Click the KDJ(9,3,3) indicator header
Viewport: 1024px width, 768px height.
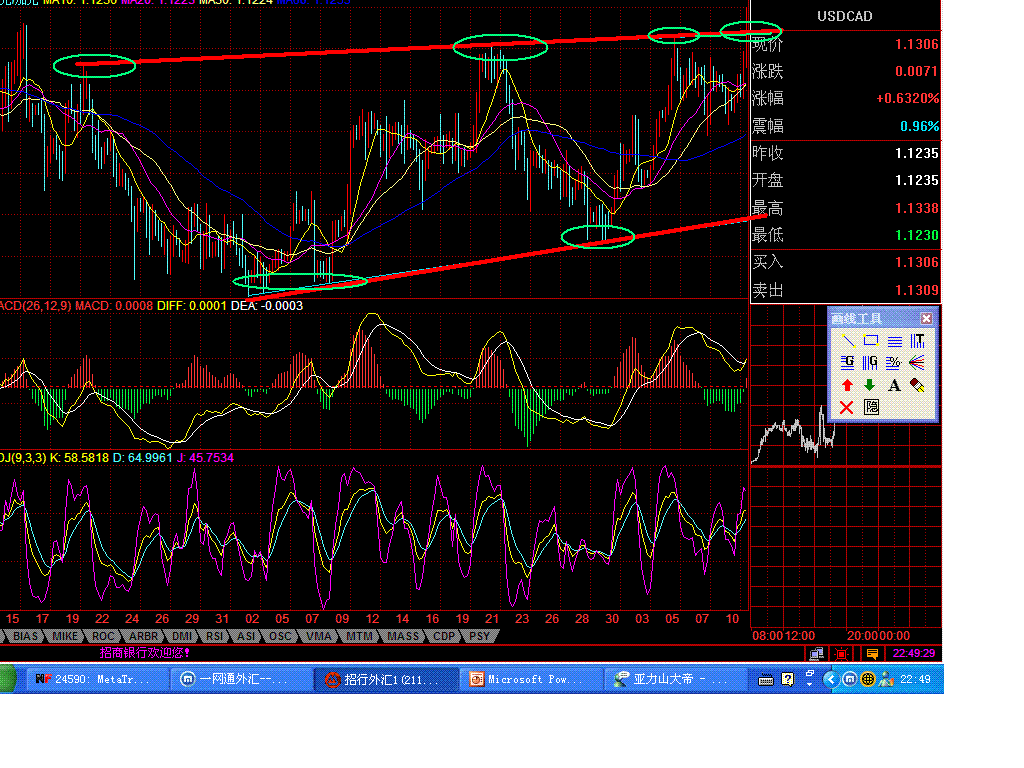click(x=23, y=458)
